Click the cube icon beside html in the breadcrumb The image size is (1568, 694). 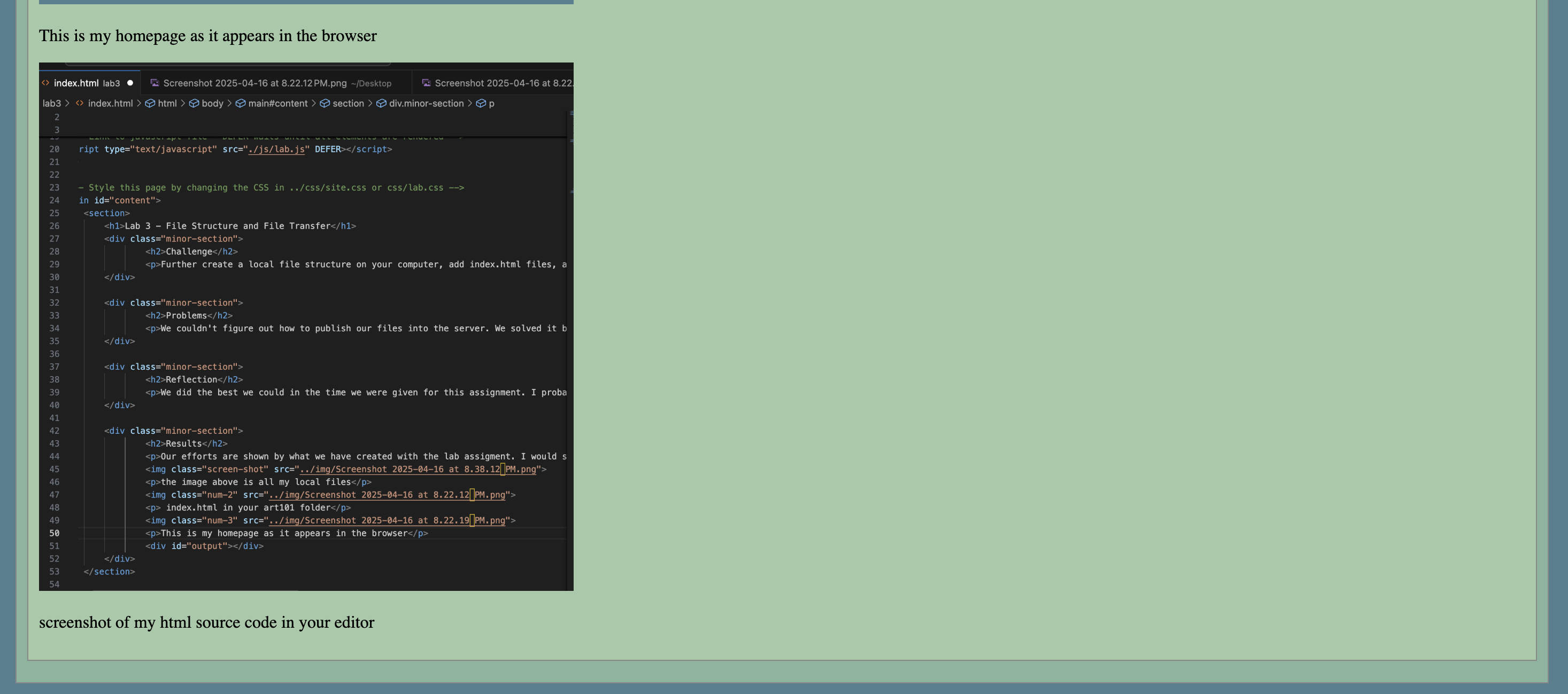(x=150, y=104)
